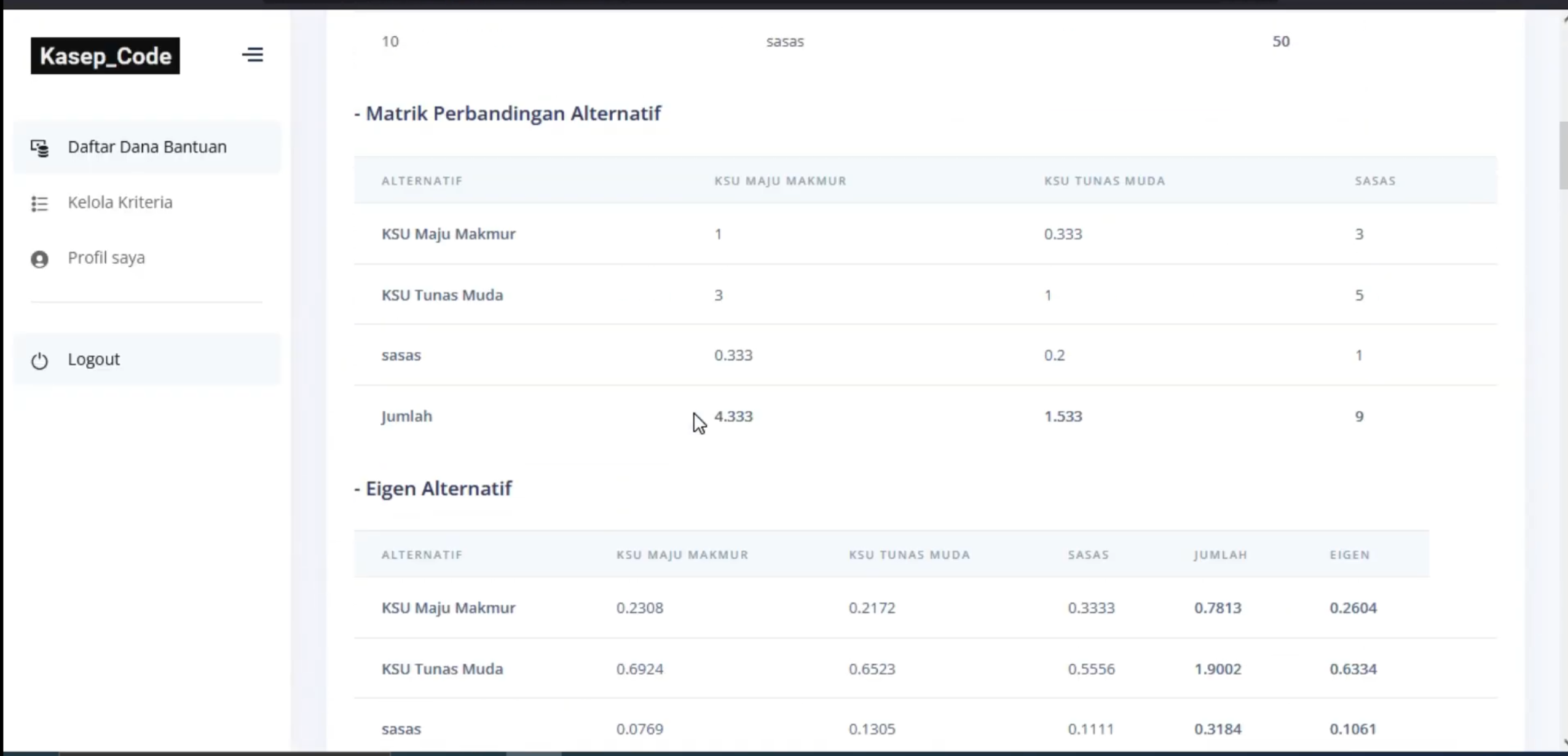Click value 0.1111 in Eigen table
Screen dimensions: 1568x756
click(x=1091, y=728)
